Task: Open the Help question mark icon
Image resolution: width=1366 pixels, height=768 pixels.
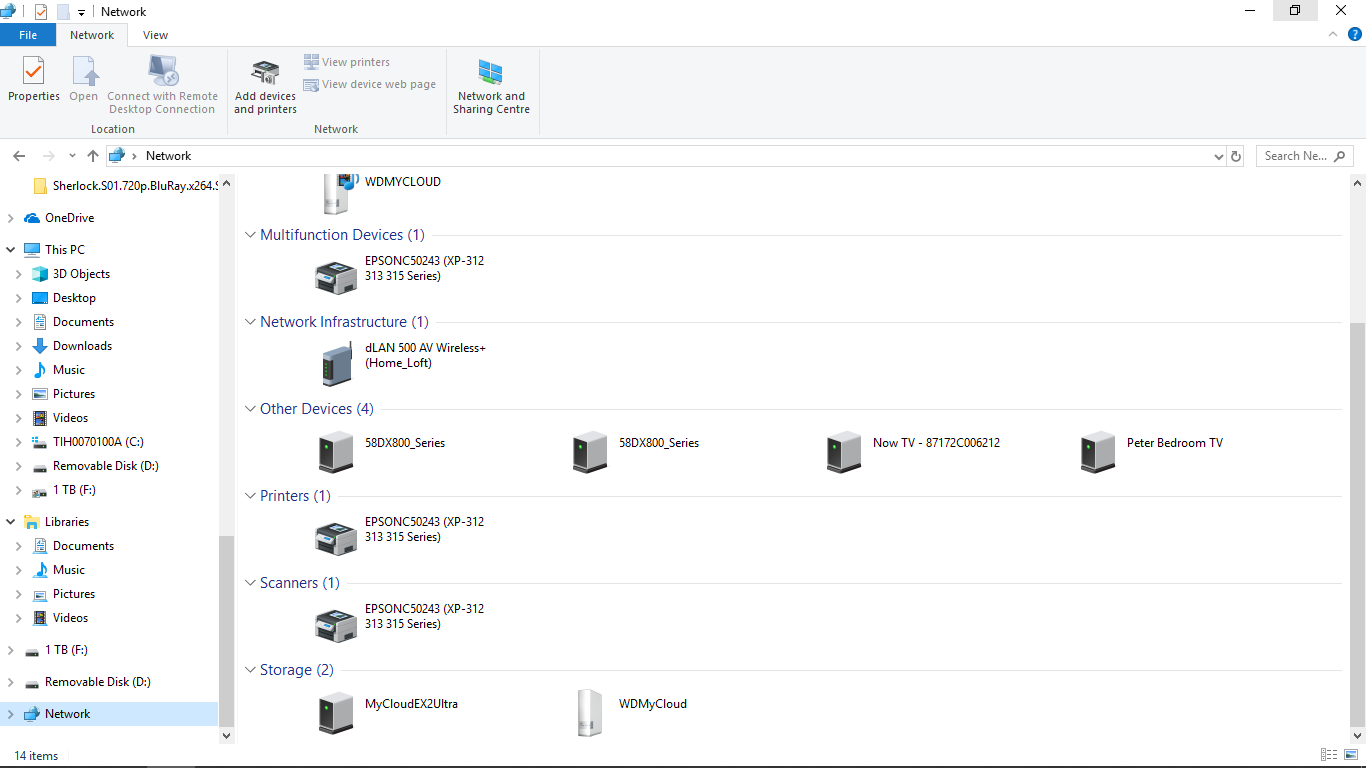Action: click(x=1355, y=34)
